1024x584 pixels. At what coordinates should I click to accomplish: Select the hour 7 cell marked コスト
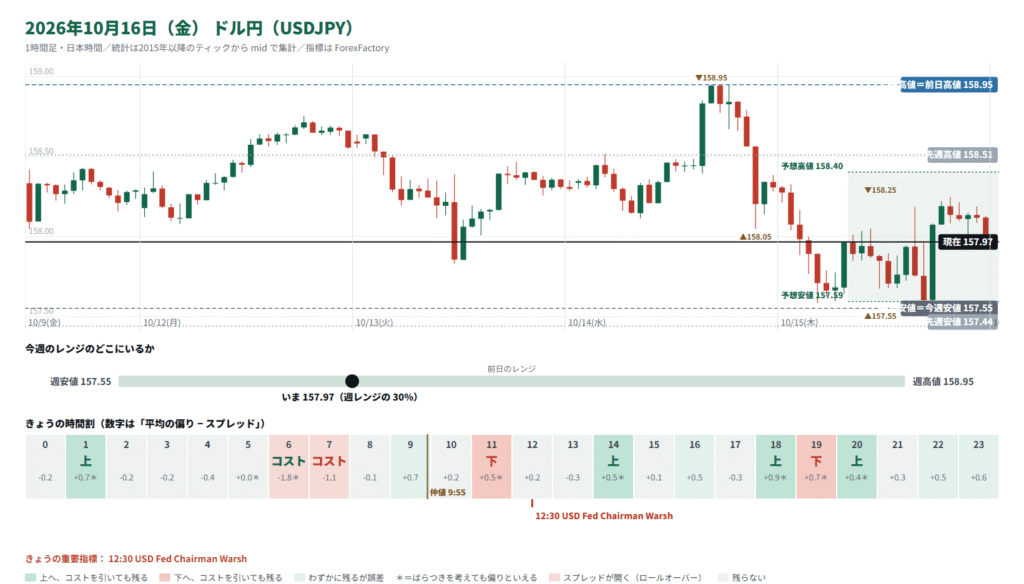(329, 466)
